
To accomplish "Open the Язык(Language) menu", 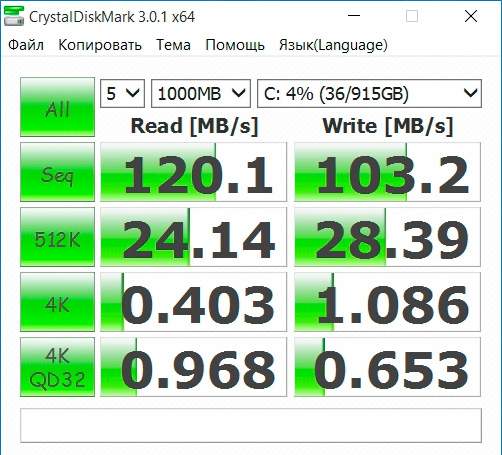I will coord(333,45).
